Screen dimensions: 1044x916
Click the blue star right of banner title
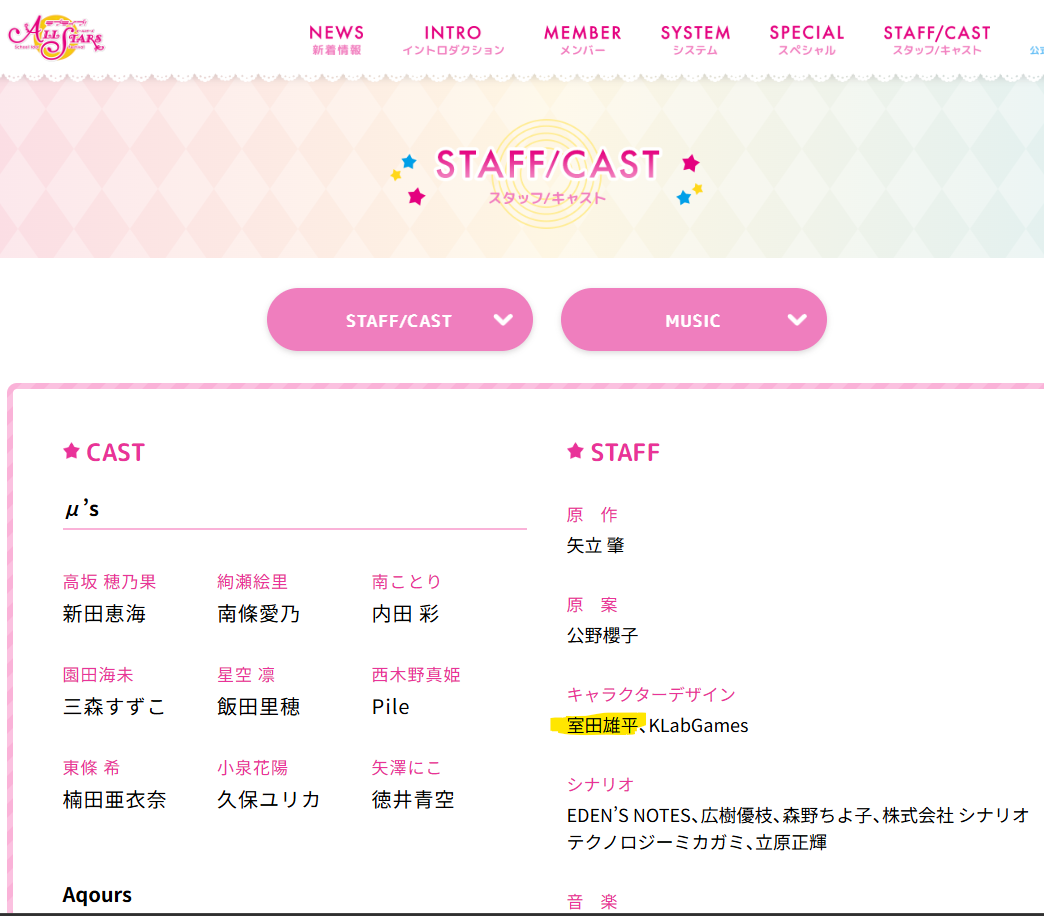pyautogui.click(x=684, y=197)
